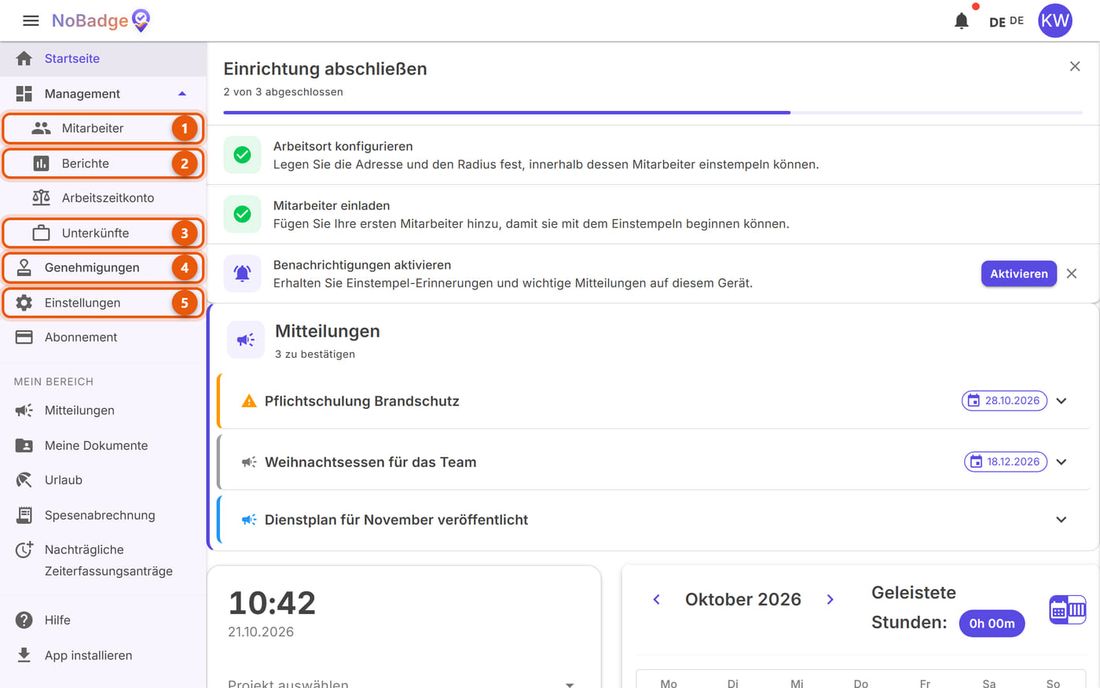Click the Meine Dokumente folder icon
Viewport: 1100px width, 688px height.
pos(24,445)
